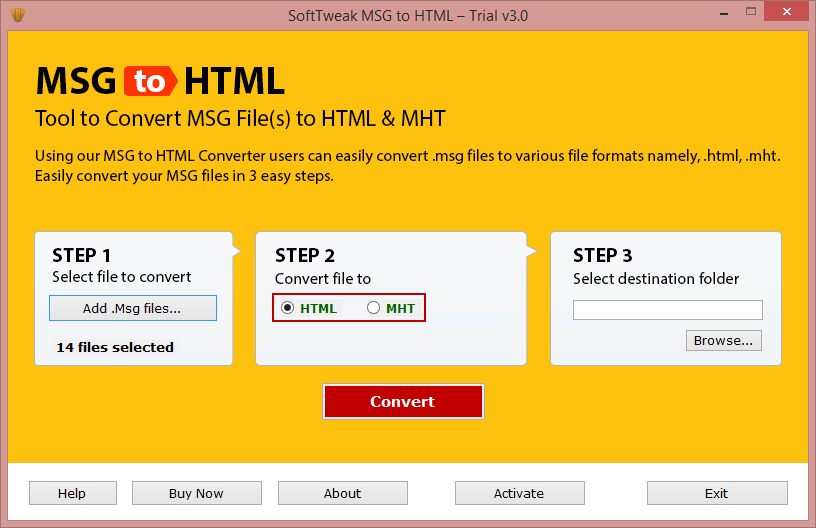Image resolution: width=816 pixels, height=528 pixels.
Task: Click the 'STEP 2' heading
Action: point(305,255)
